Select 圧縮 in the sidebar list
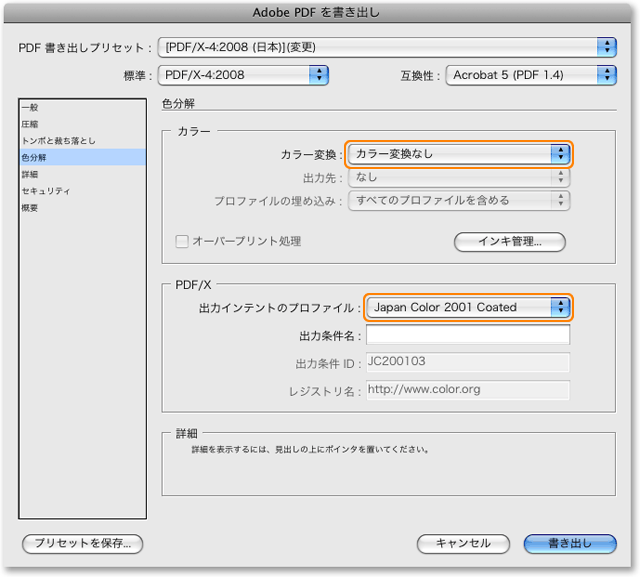Image resolution: width=640 pixels, height=577 pixels. point(30,123)
